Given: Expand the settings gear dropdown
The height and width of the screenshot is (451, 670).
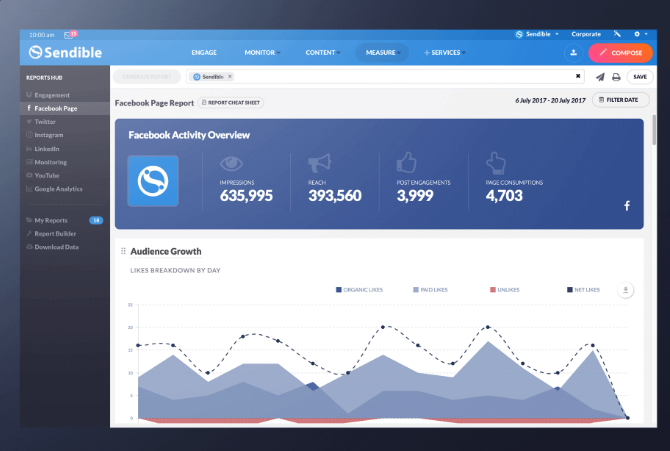Looking at the screenshot, I should coord(641,34).
